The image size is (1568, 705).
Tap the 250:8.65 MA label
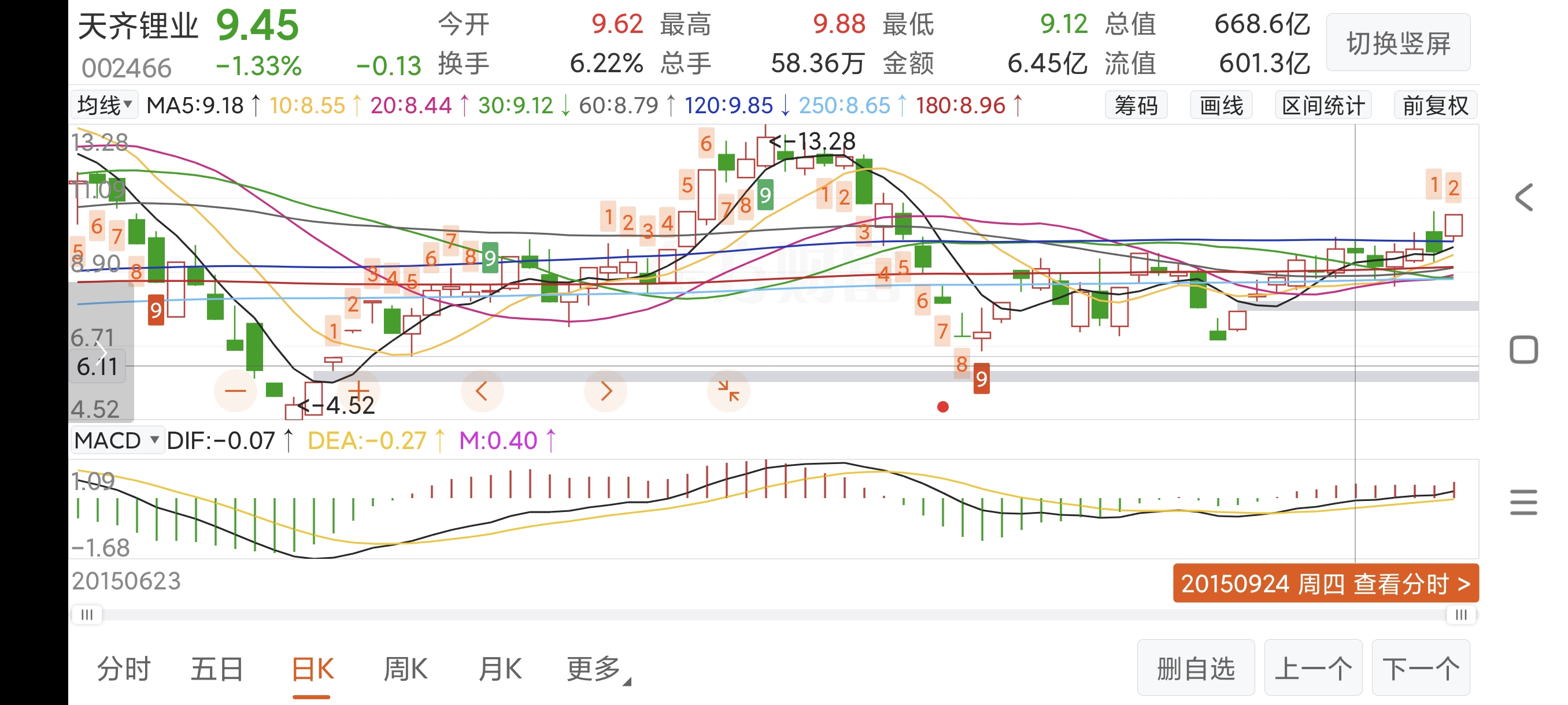[x=853, y=106]
